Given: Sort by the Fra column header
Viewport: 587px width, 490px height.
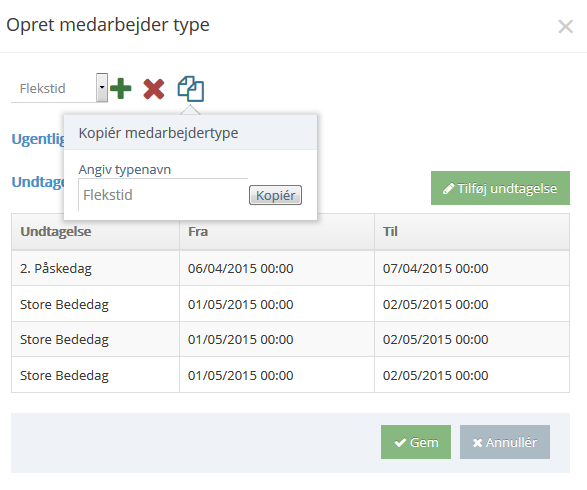Looking at the screenshot, I should coord(277,232).
